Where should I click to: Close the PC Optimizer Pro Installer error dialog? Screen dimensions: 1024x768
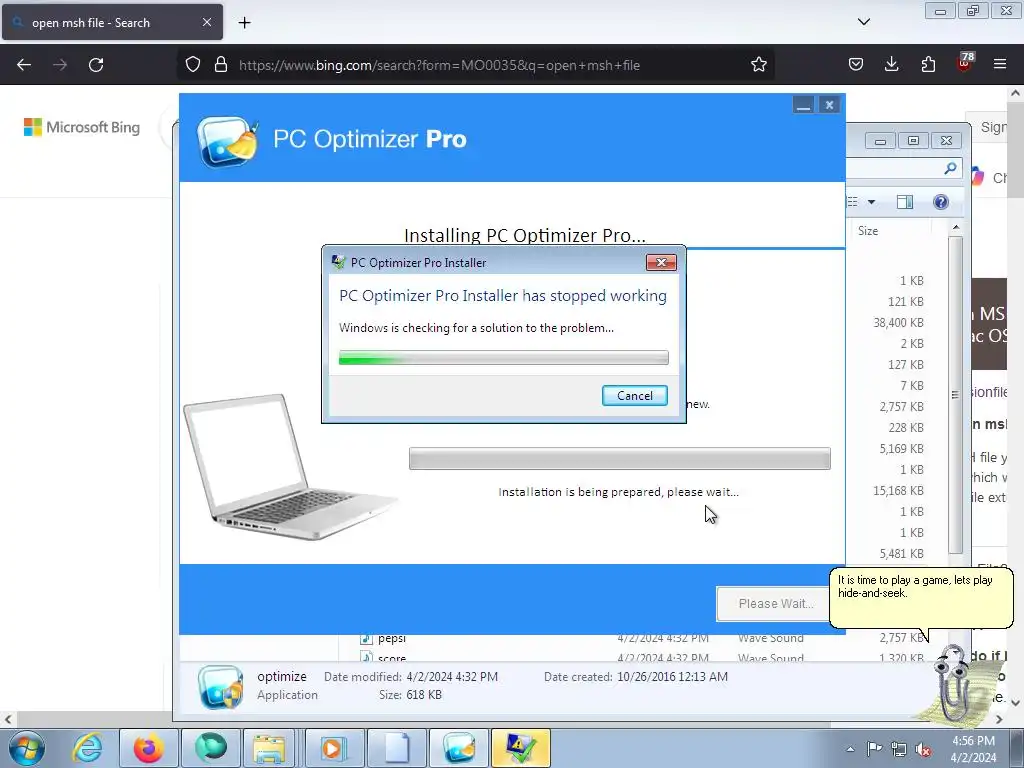pos(661,263)
